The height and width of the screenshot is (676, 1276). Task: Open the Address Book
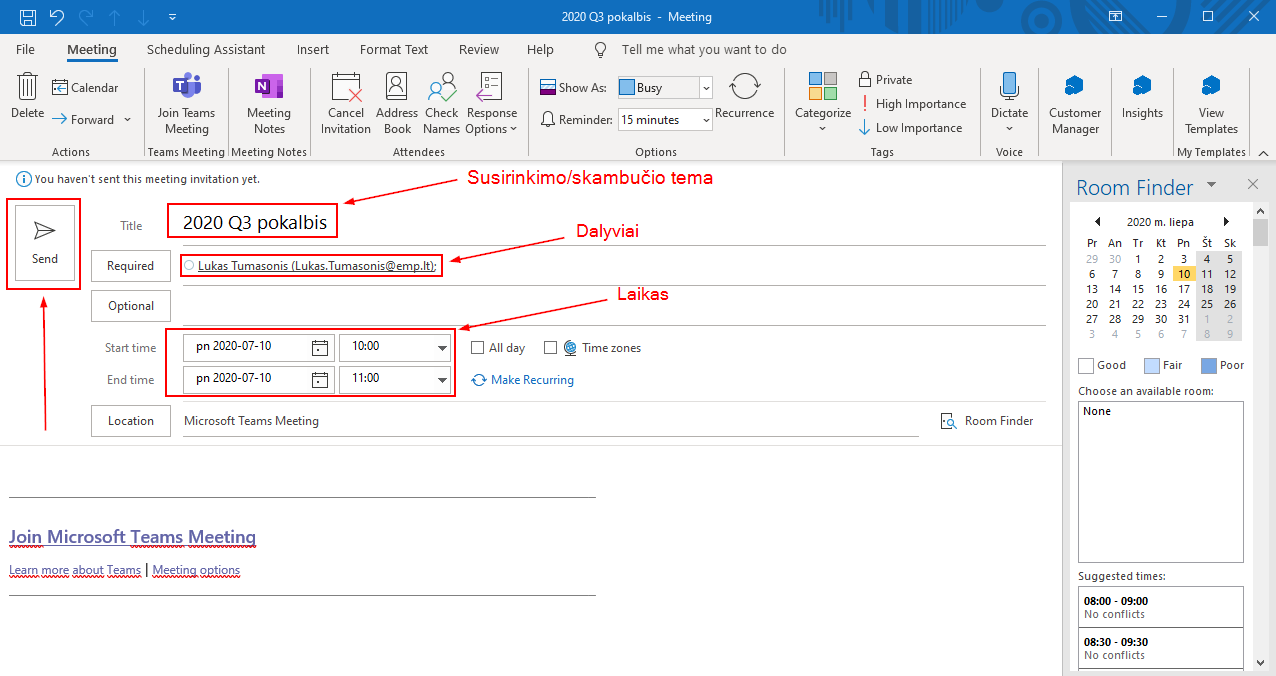click(x=397, y=88)
